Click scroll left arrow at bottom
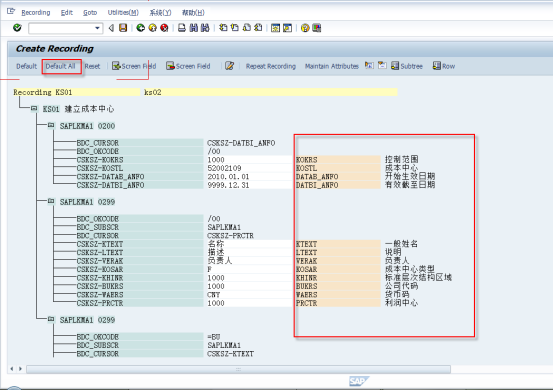 point(12,369)
